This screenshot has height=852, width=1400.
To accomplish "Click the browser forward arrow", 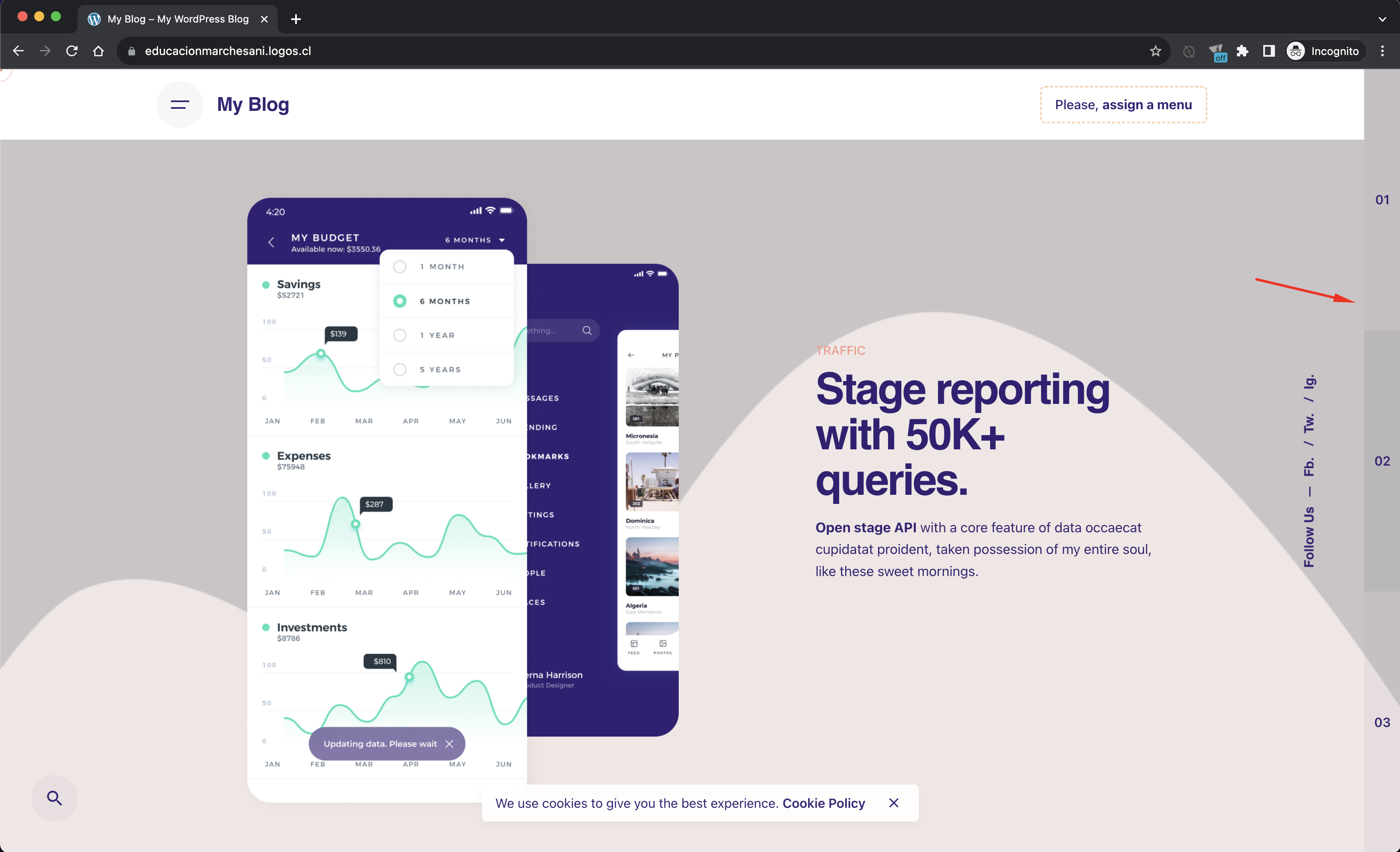I will pos(45,51).
